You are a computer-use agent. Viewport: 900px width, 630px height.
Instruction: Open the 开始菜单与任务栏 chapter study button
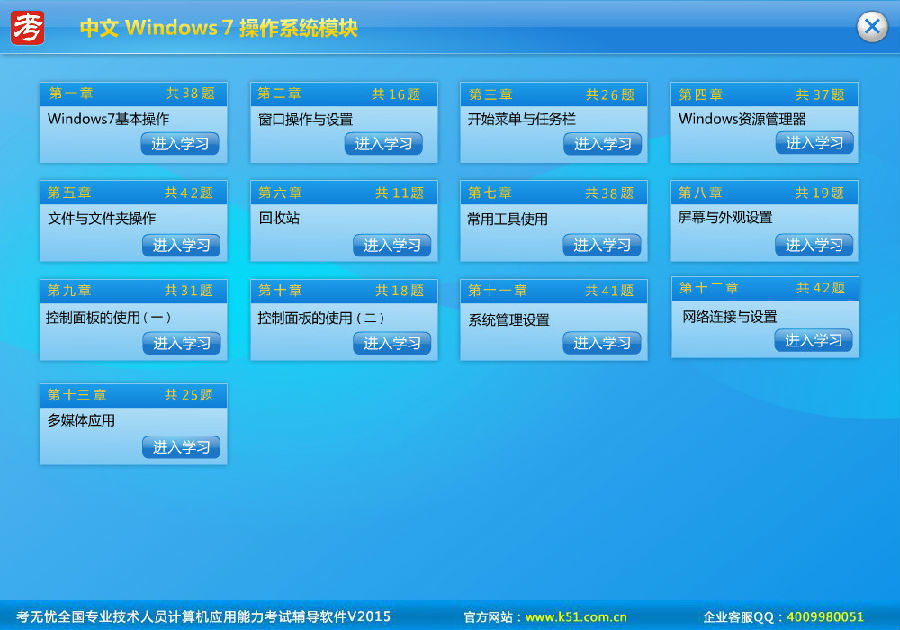point(603,143)
